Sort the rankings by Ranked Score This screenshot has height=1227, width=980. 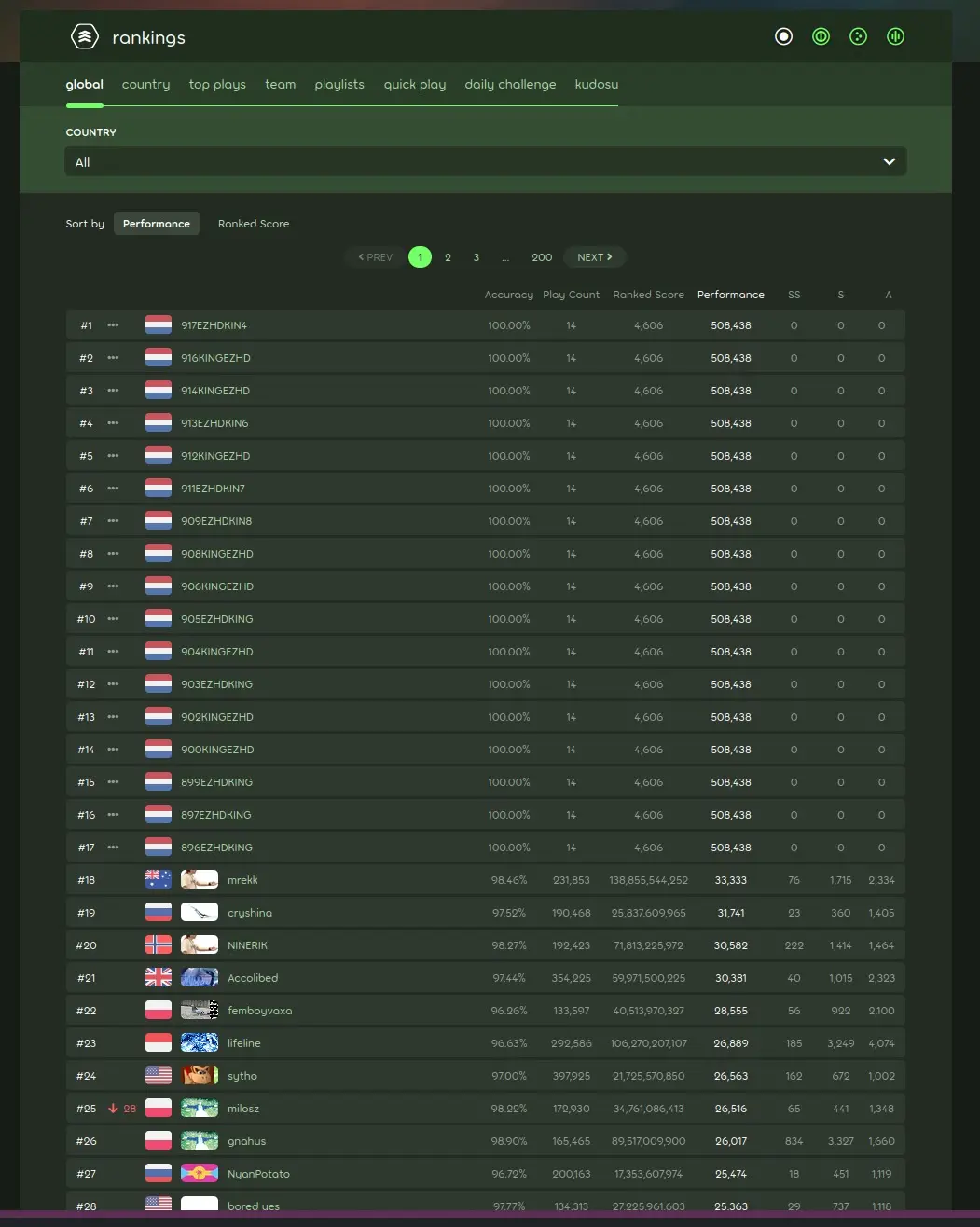(254, 224)
